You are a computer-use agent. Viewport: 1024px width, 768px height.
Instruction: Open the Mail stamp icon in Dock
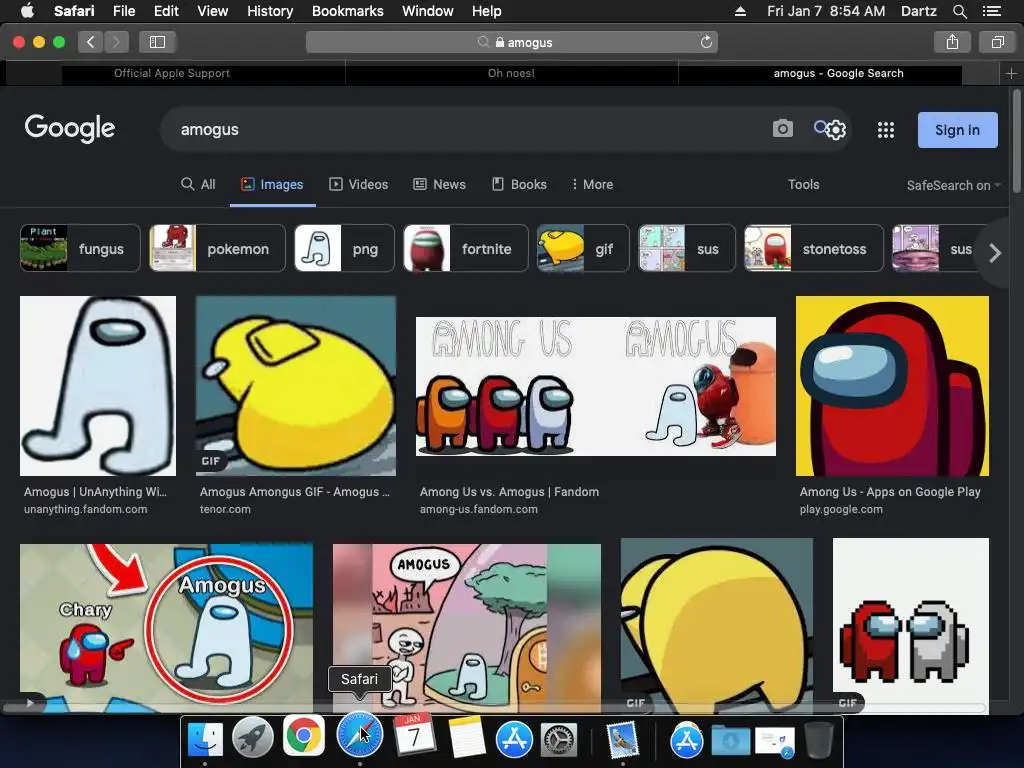click(622, 740)
